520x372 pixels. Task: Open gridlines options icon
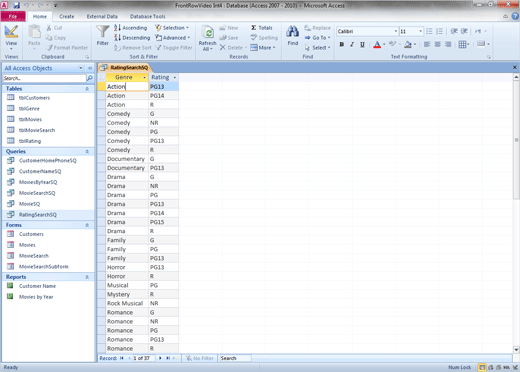[464, 44]
